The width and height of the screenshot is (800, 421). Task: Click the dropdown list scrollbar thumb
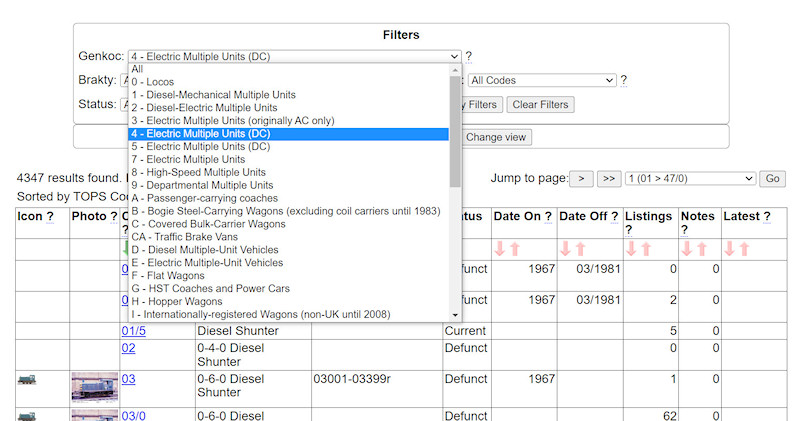pyautogui.click(x=456, y=130)
